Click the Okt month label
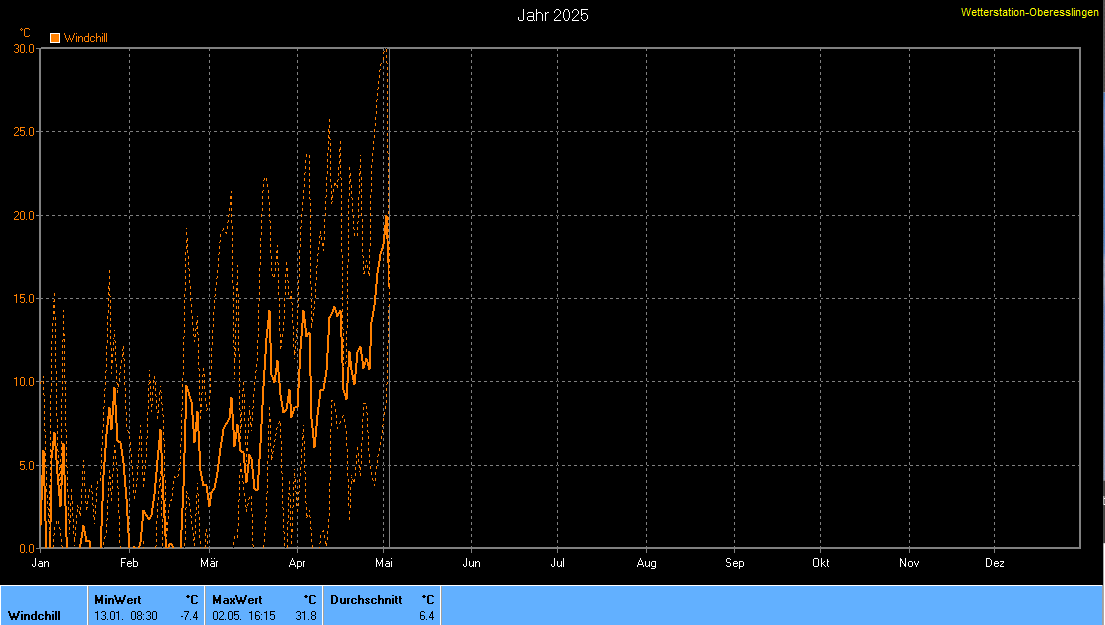Viewport: 1105px width, 625px height. (x=820, y=563)
